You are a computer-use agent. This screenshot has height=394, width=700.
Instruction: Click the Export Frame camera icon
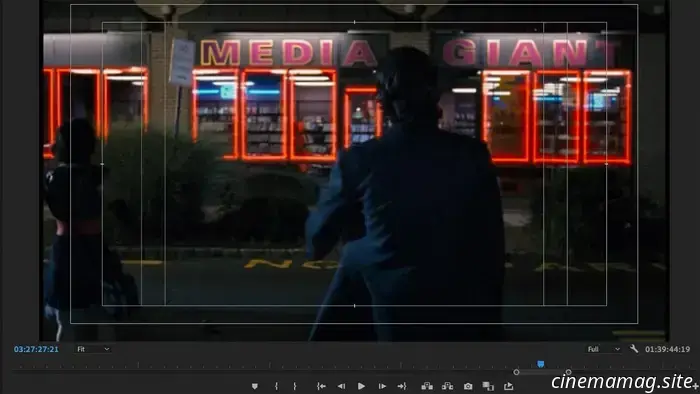tap(468, 386)
